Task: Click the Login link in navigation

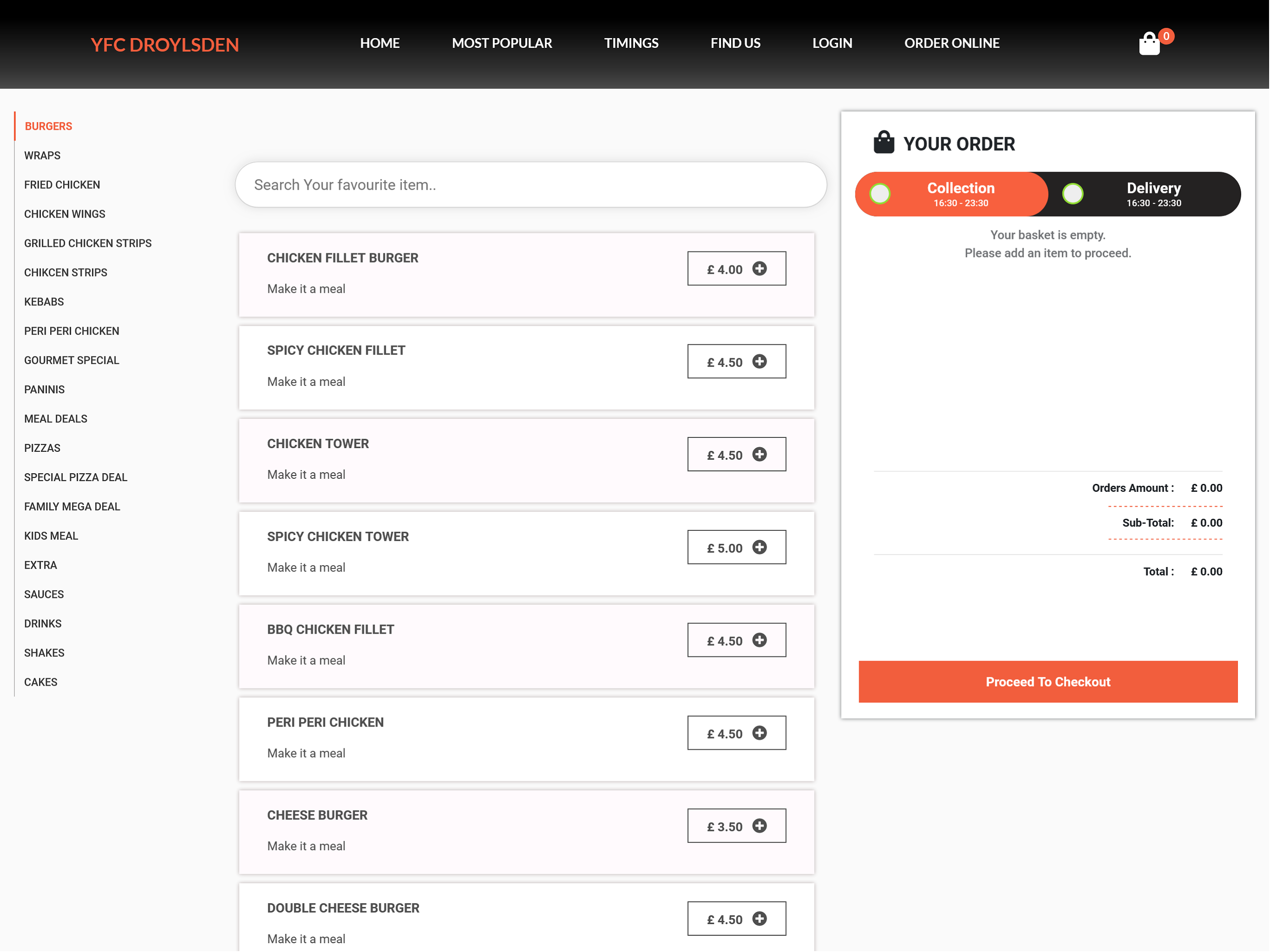Action: click(x=832, y=43)
